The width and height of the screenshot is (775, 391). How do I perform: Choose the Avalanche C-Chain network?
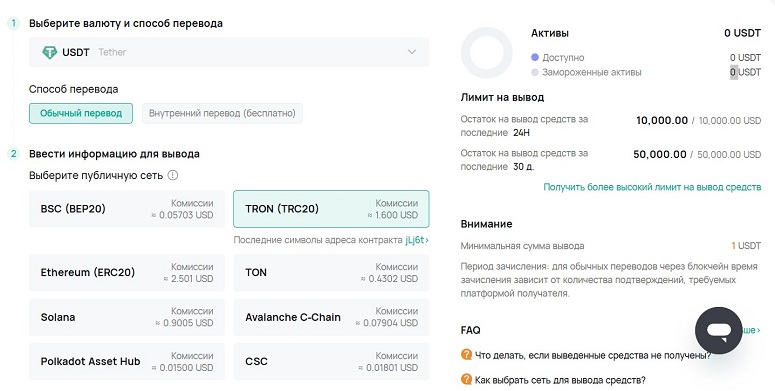pos(331,317)
